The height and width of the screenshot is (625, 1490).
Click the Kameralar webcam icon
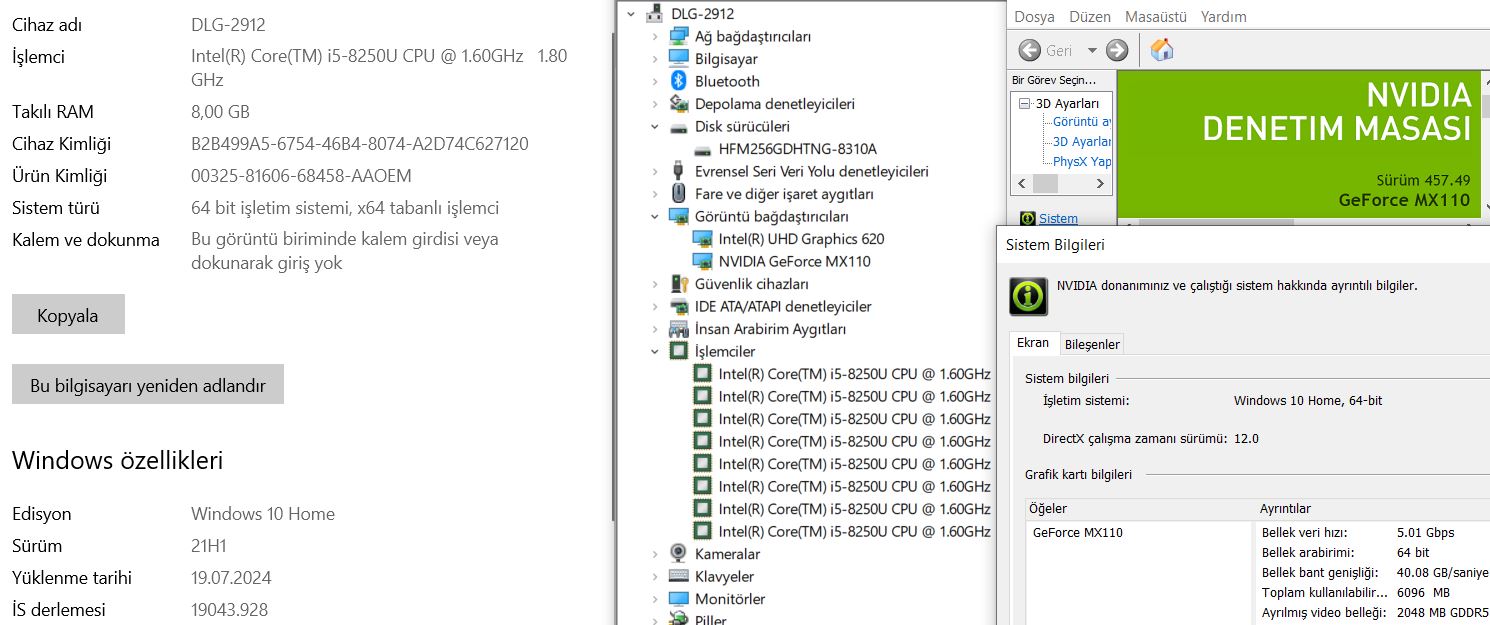tap(679, 554)
